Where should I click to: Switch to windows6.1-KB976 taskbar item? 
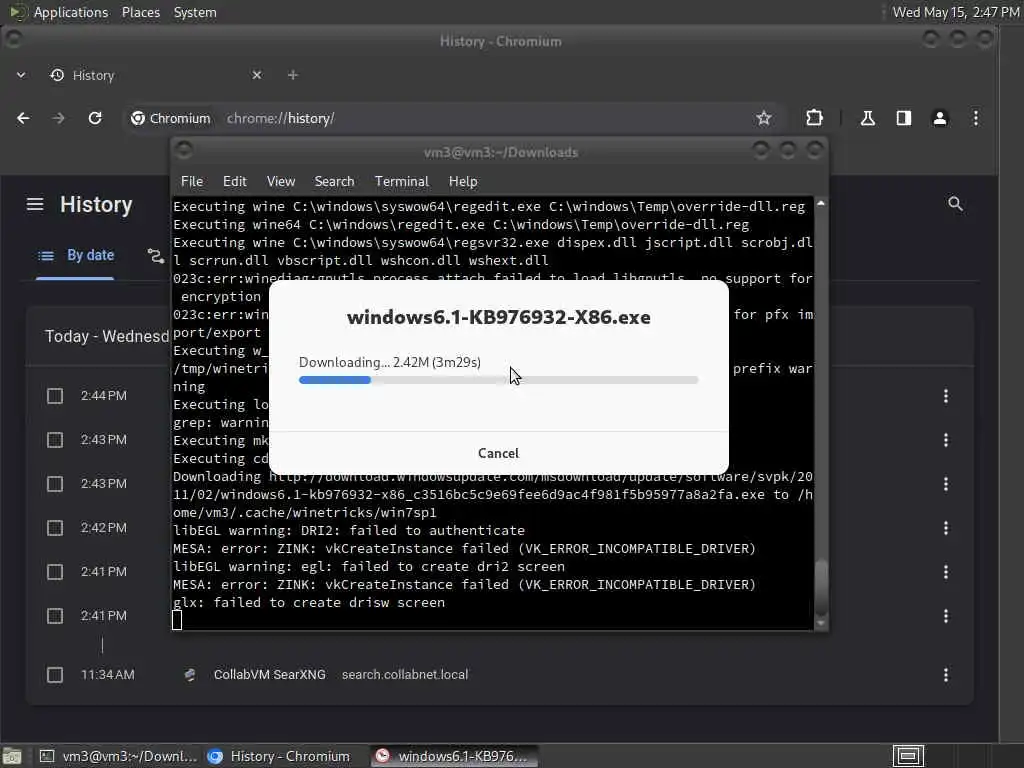[x=455, y=756]
